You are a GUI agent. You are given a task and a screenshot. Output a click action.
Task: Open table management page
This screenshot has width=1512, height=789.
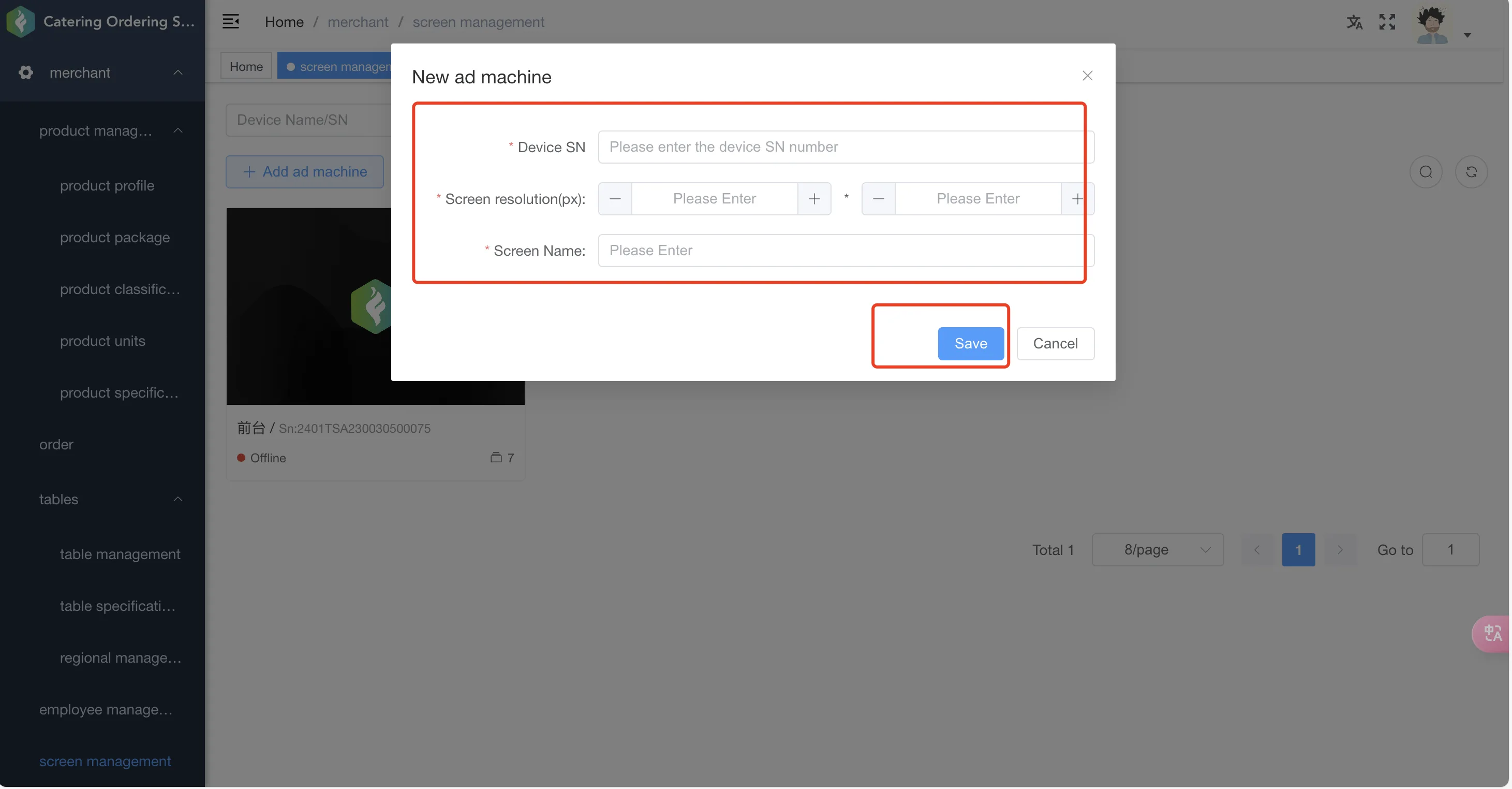120,554
